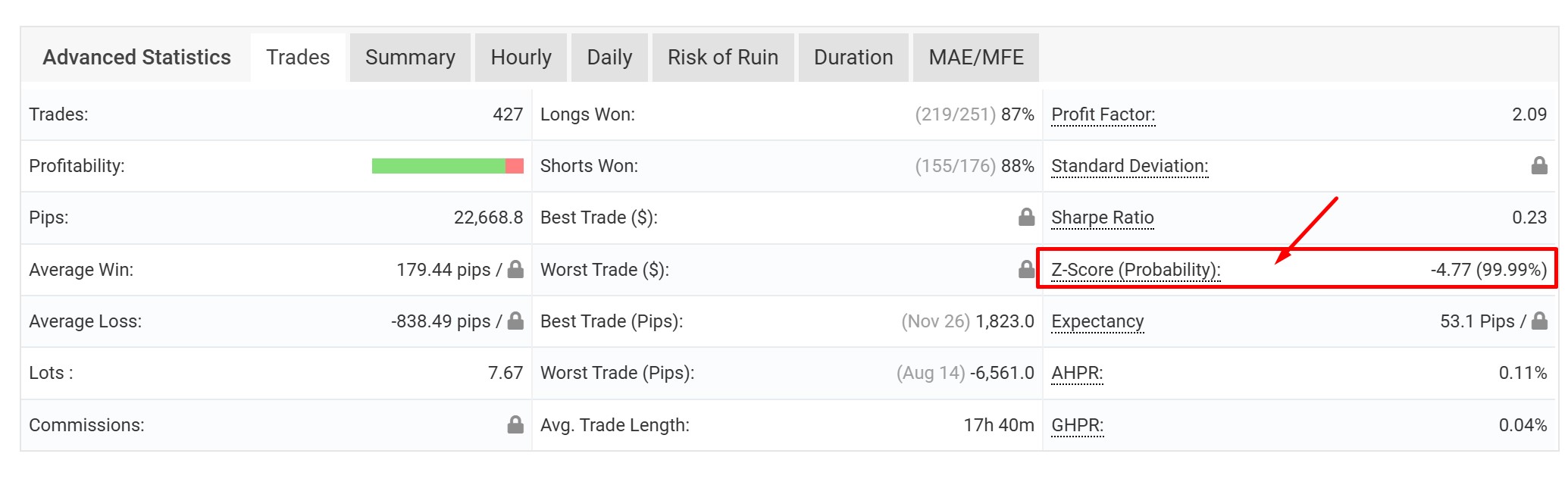Select the Daily tab

[x=609, y=58]
